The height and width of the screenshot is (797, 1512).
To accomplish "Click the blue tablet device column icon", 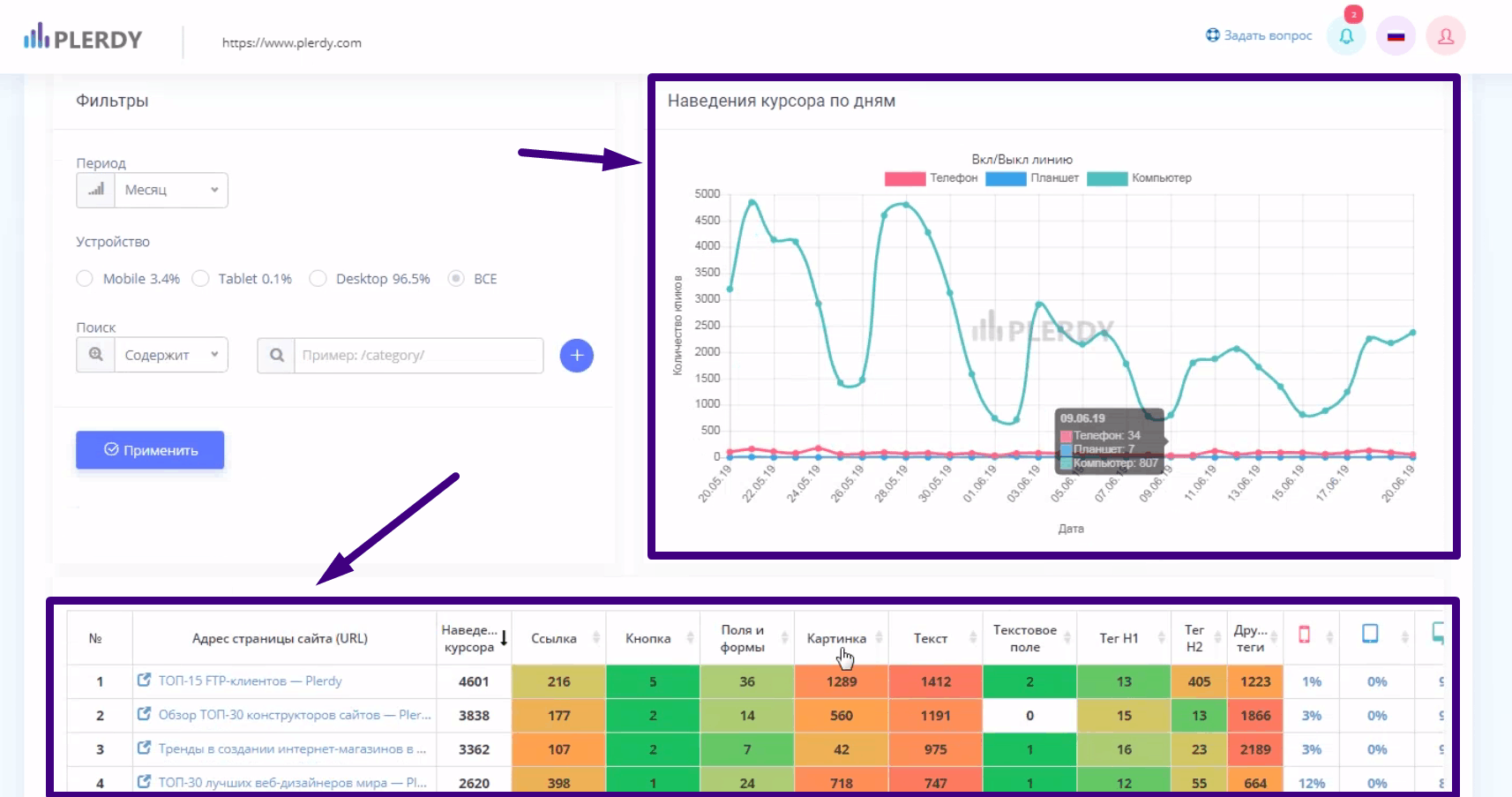I will (1370, 634).
